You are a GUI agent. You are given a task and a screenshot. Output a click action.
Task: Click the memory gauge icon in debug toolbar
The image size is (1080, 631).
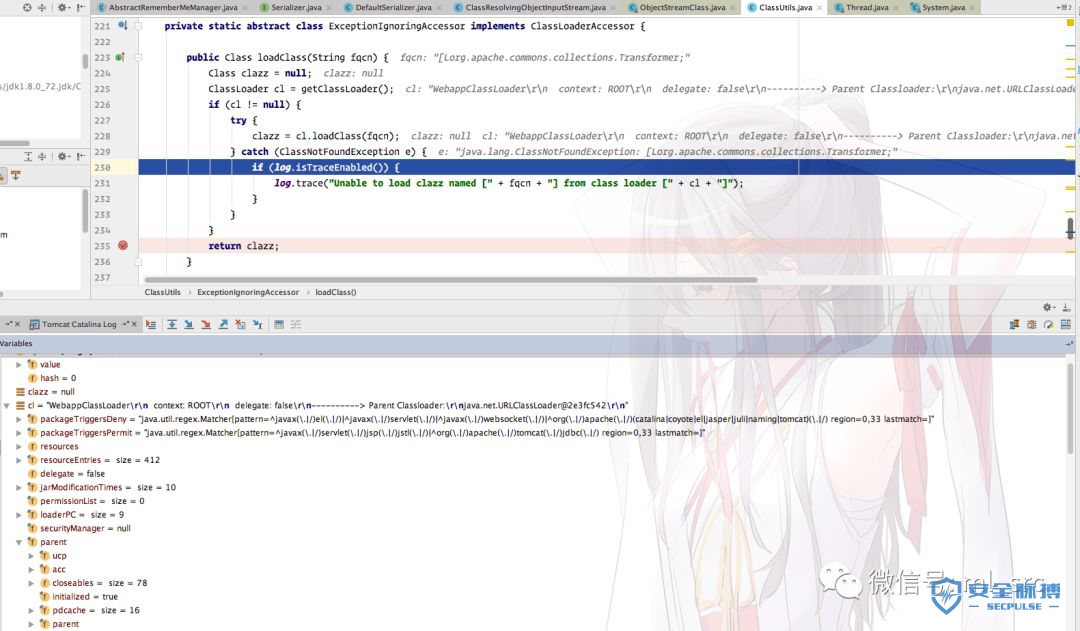pos(1048,324)
